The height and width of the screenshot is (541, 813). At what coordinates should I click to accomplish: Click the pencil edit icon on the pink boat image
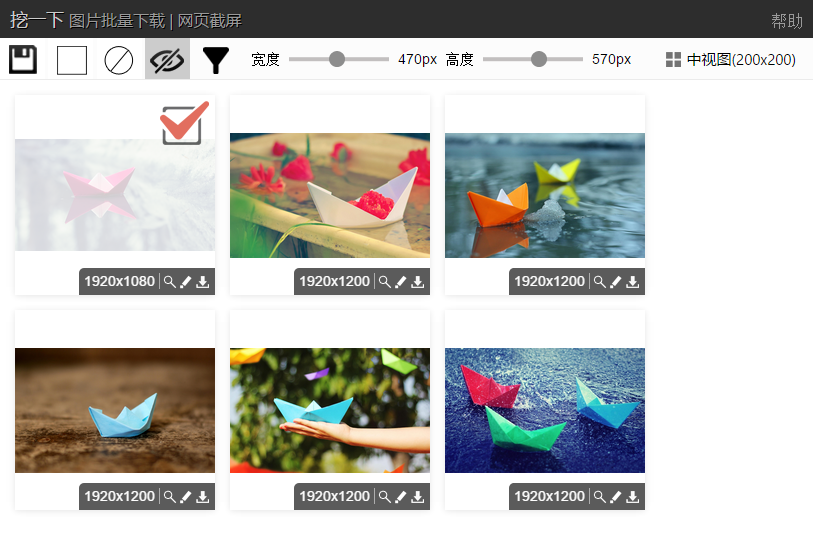186,282
